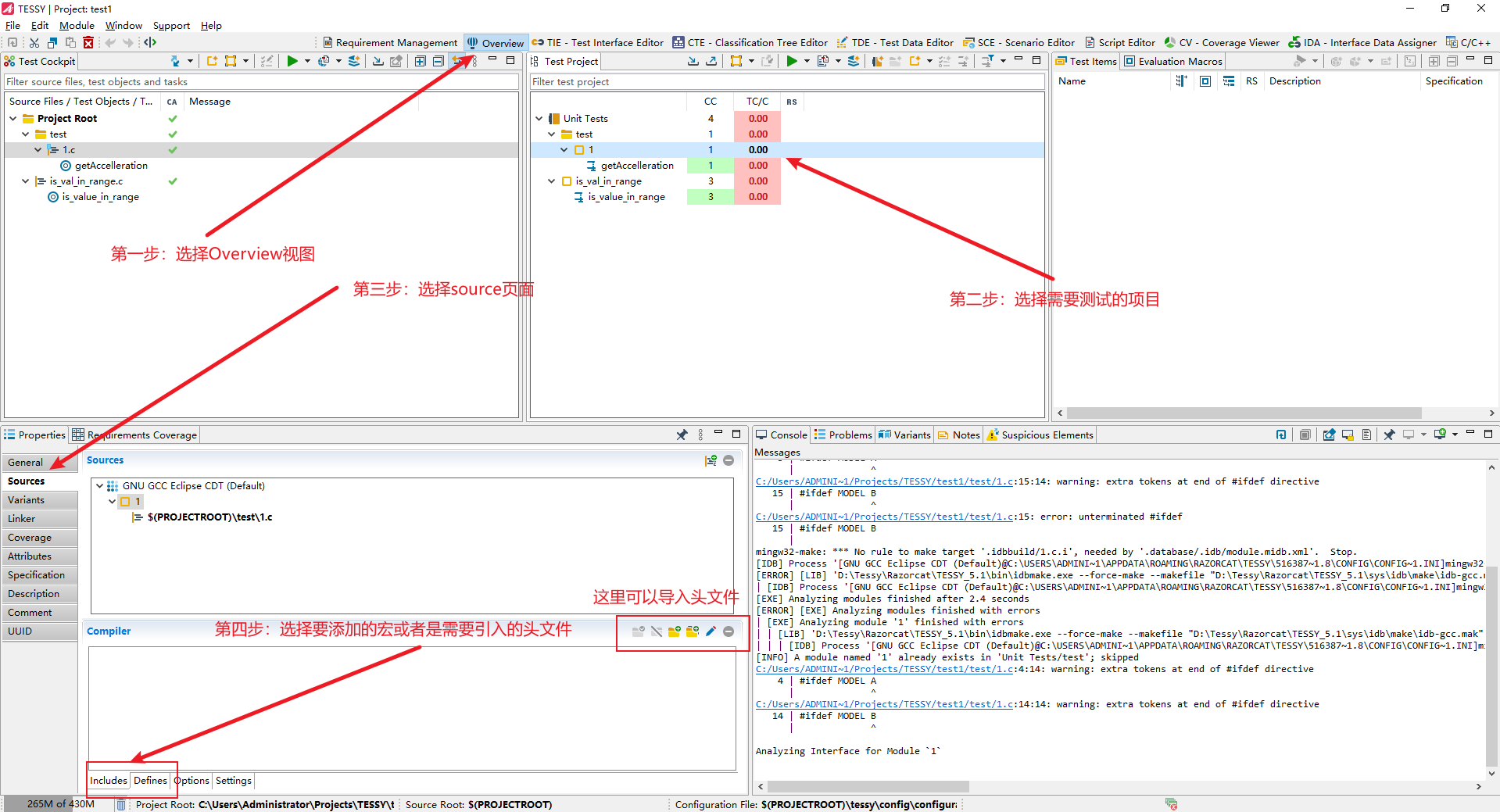Switch to the Evaluation Macros tab

(x=1173, y=62)
